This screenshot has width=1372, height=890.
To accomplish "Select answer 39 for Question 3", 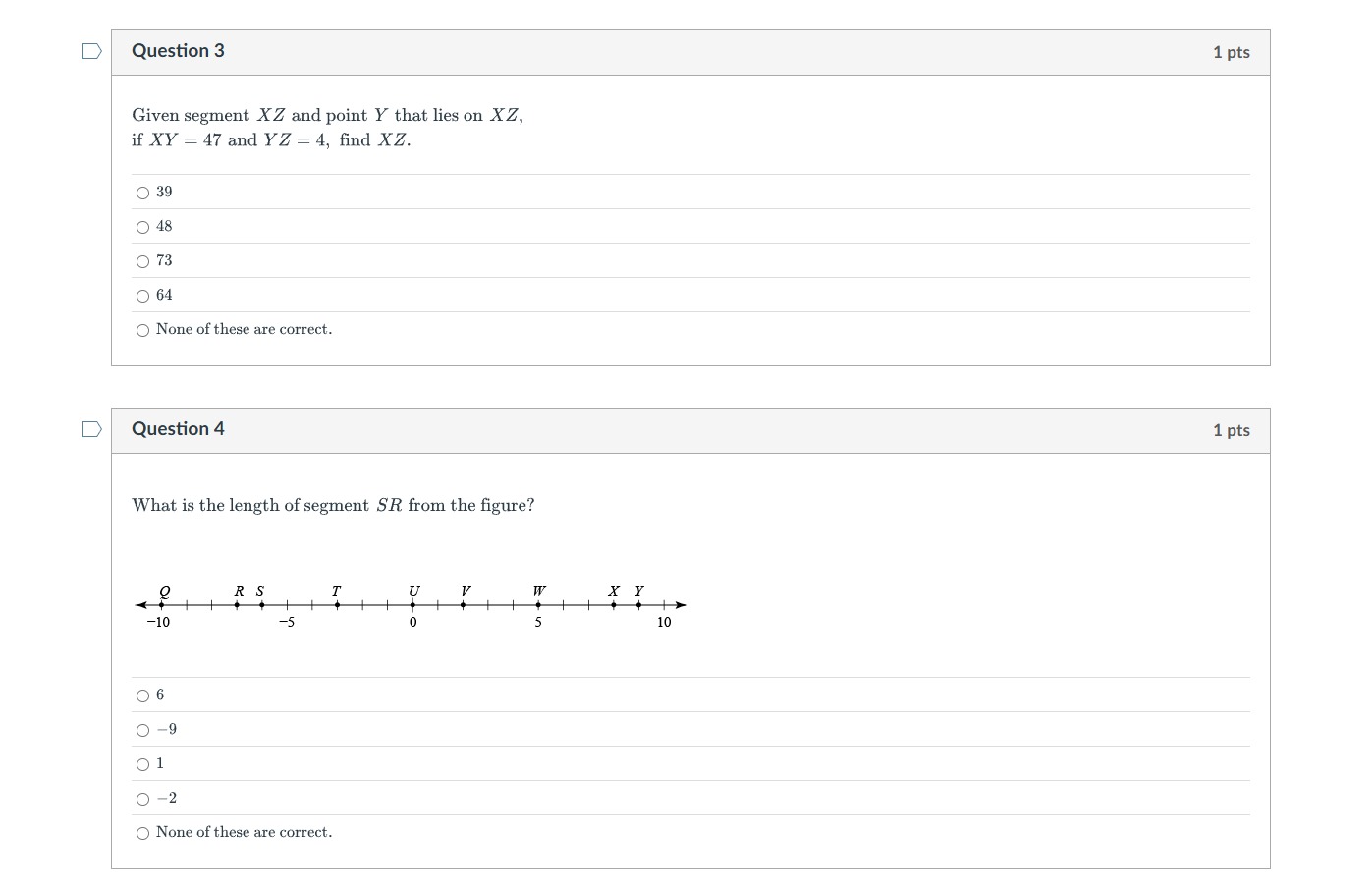I will point(143,193).
